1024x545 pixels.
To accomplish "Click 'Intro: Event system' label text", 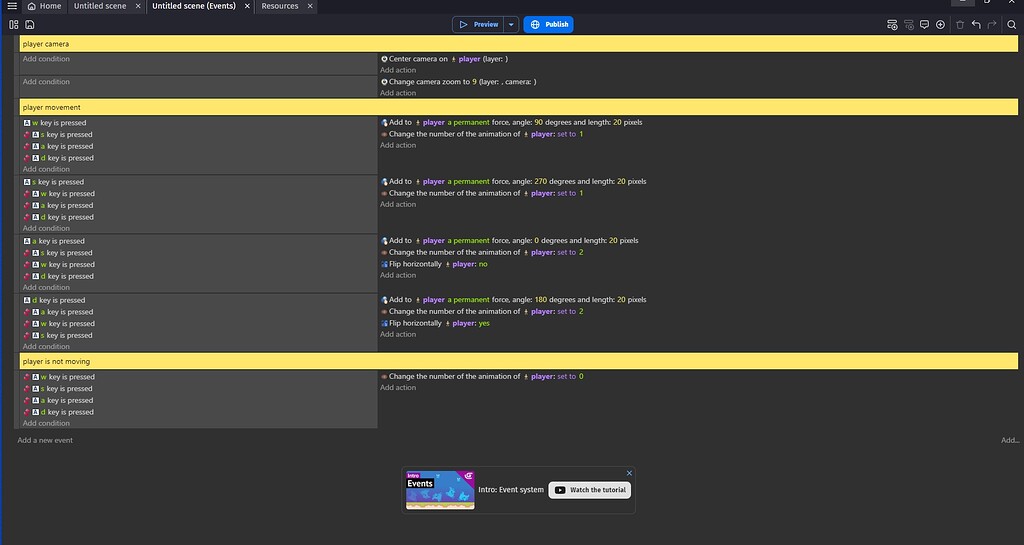I will [x=511, y=490].
